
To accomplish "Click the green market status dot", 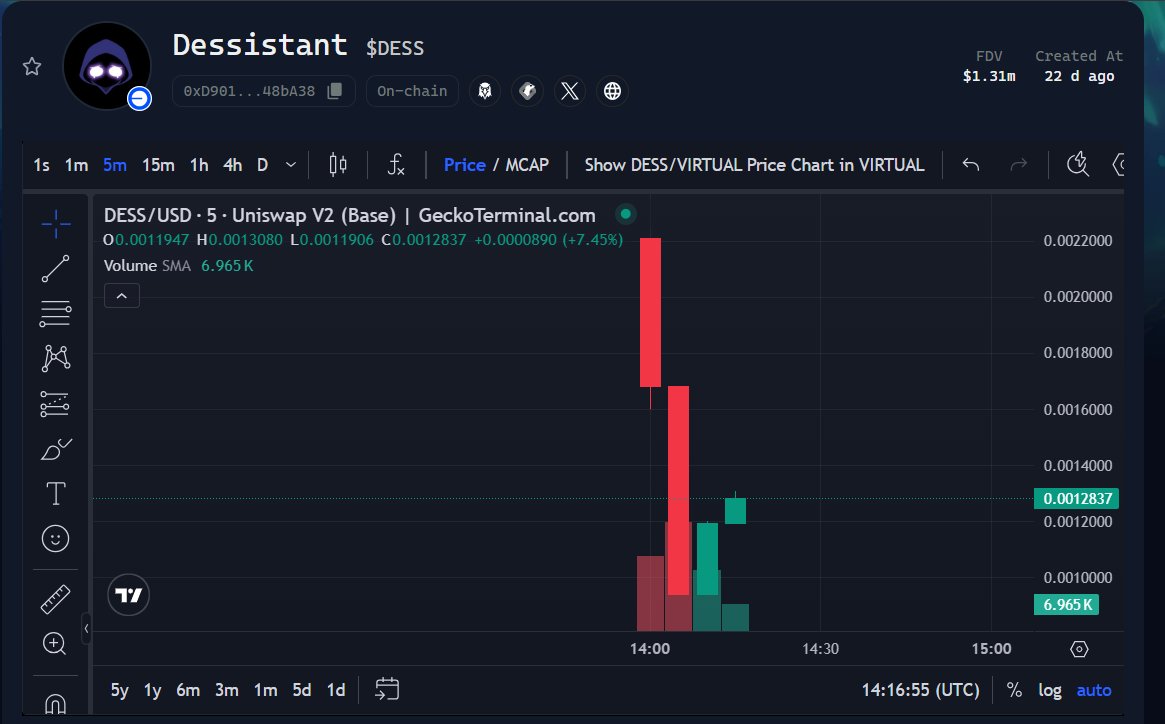I will click(x=626, y=214).
